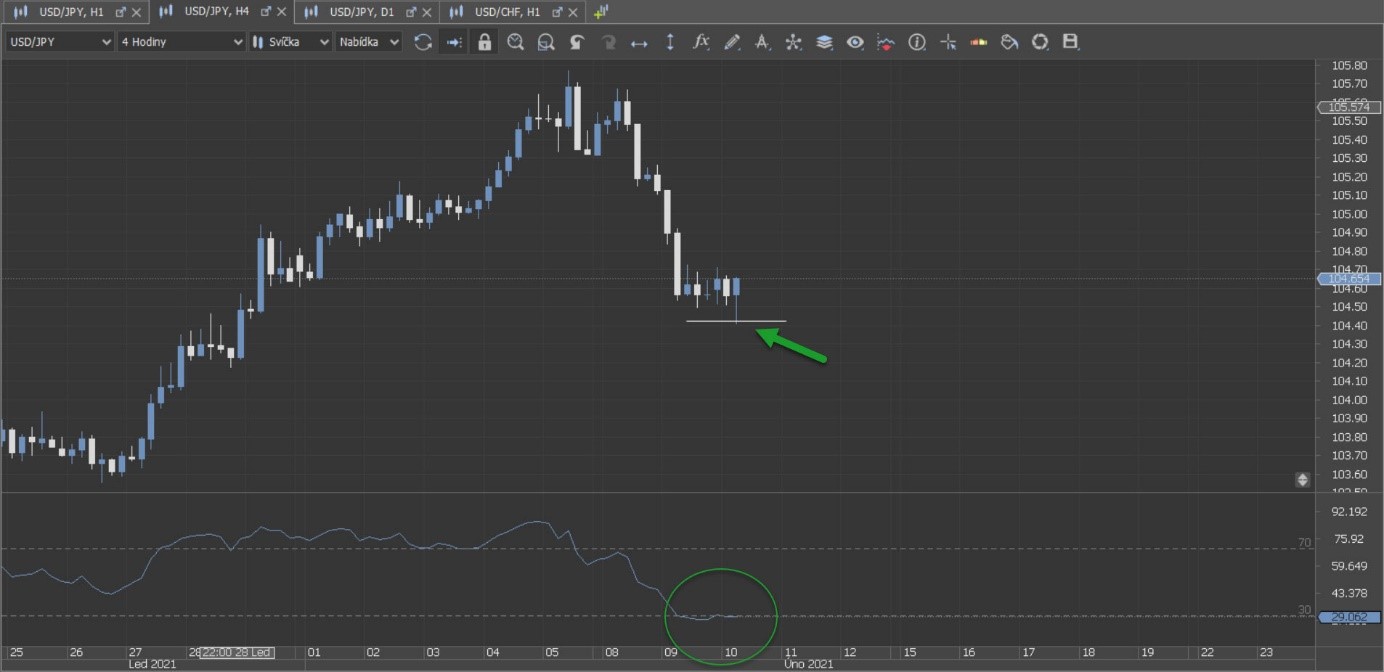Select the text annotation tool
The image size is (1384, 672).
(762, 42)
